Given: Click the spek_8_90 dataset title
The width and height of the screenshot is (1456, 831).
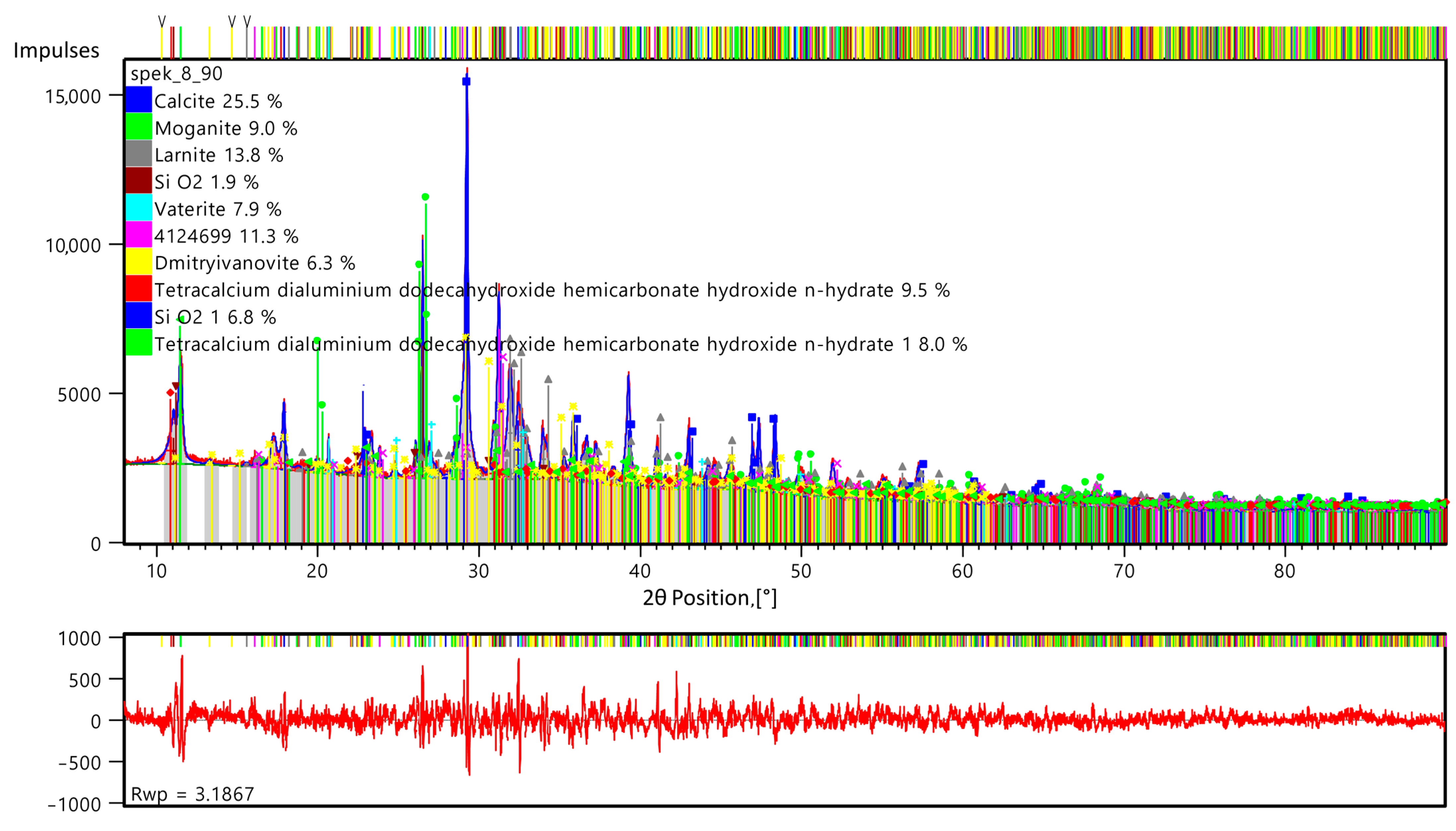Looking at the screenshot, I should 176,74.
